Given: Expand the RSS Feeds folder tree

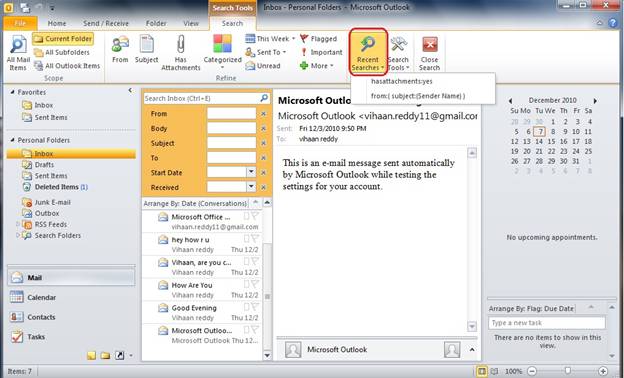Looking at the screenshot, I should [18, 224].
